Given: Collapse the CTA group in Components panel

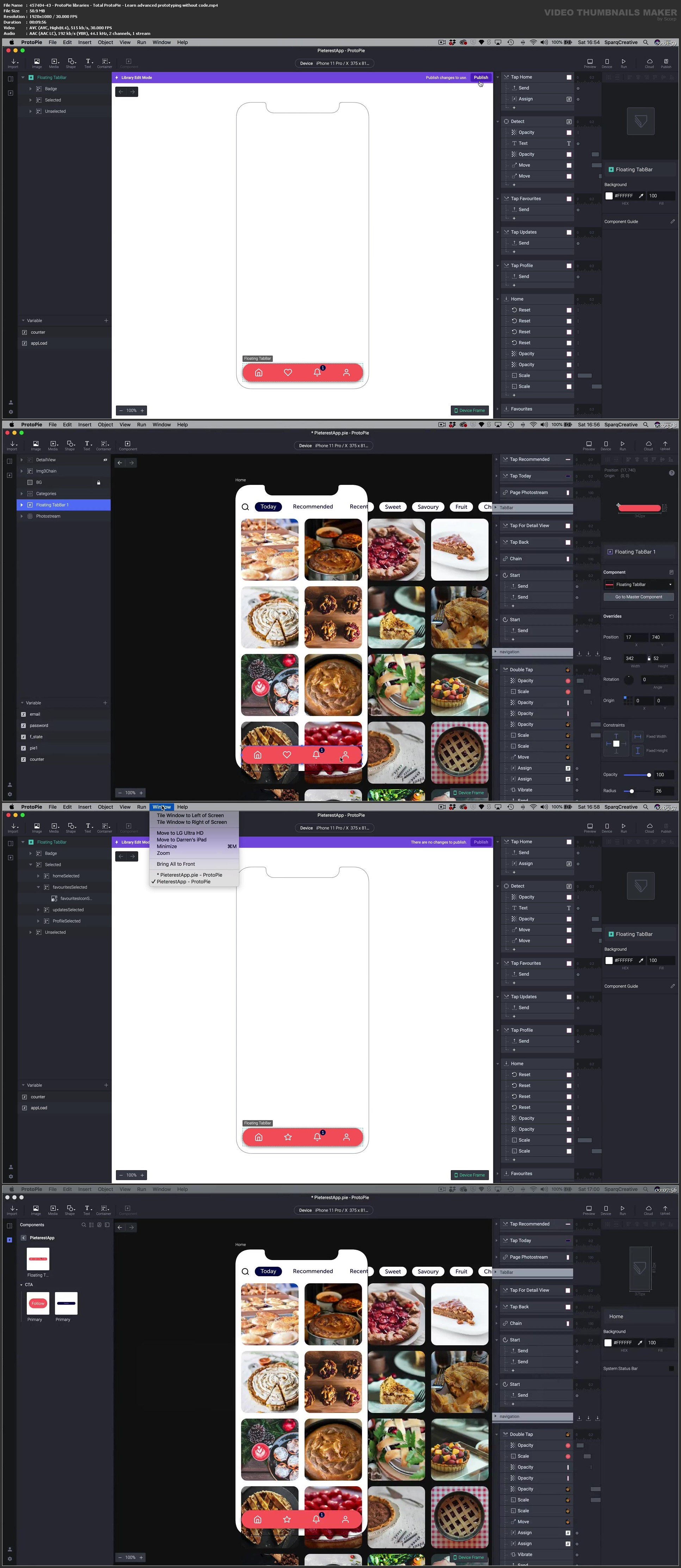Looking at the screenshot, I should click(21, 1285).
